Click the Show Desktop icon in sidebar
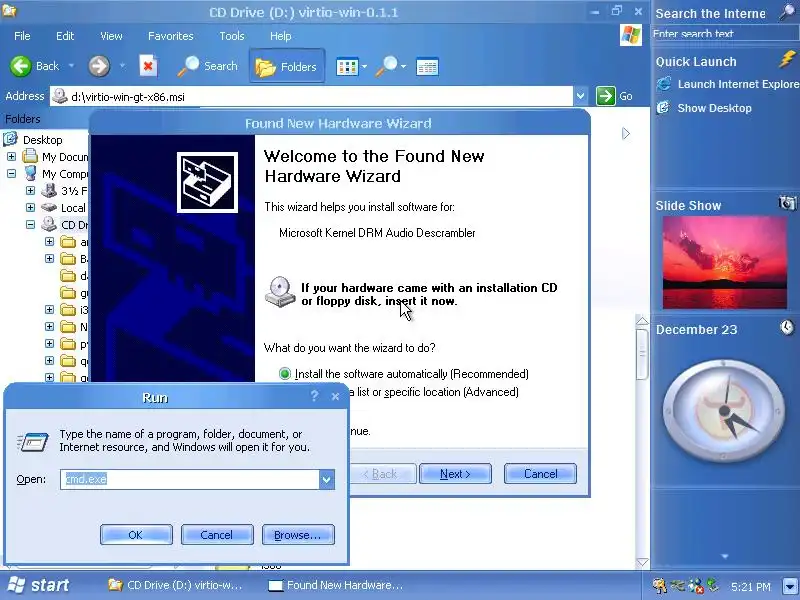The image size is (800, 600). (663, 107)
